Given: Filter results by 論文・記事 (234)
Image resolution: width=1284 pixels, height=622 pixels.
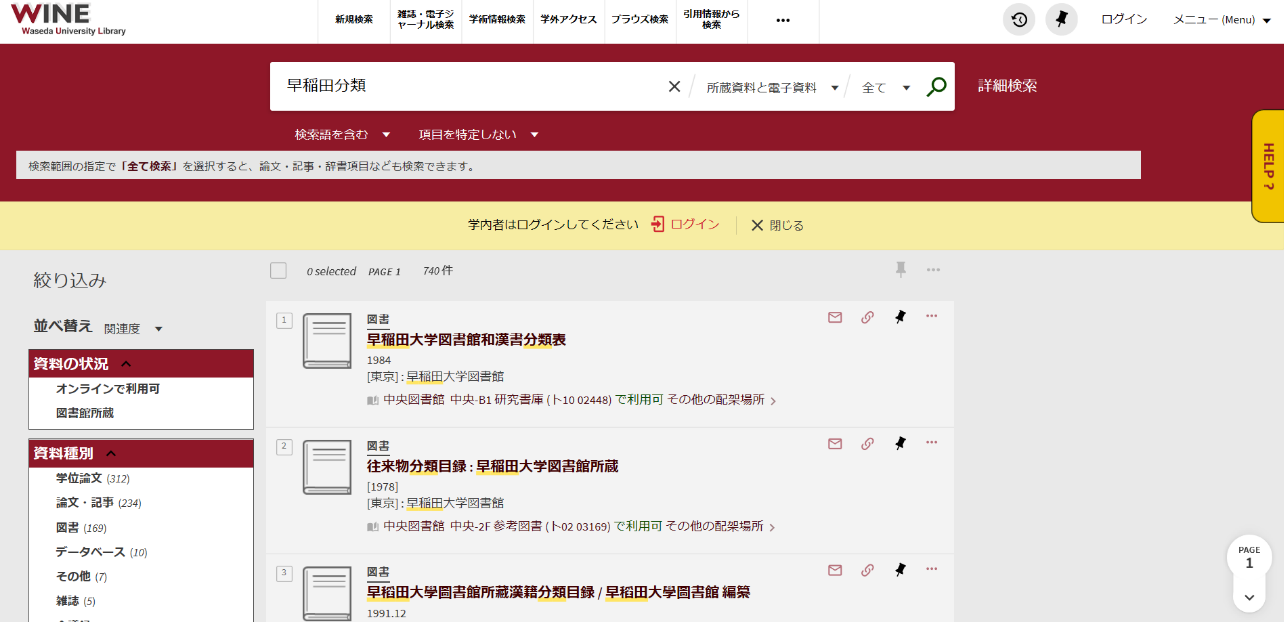Looking at the screenshot, I should click(98, 503).
